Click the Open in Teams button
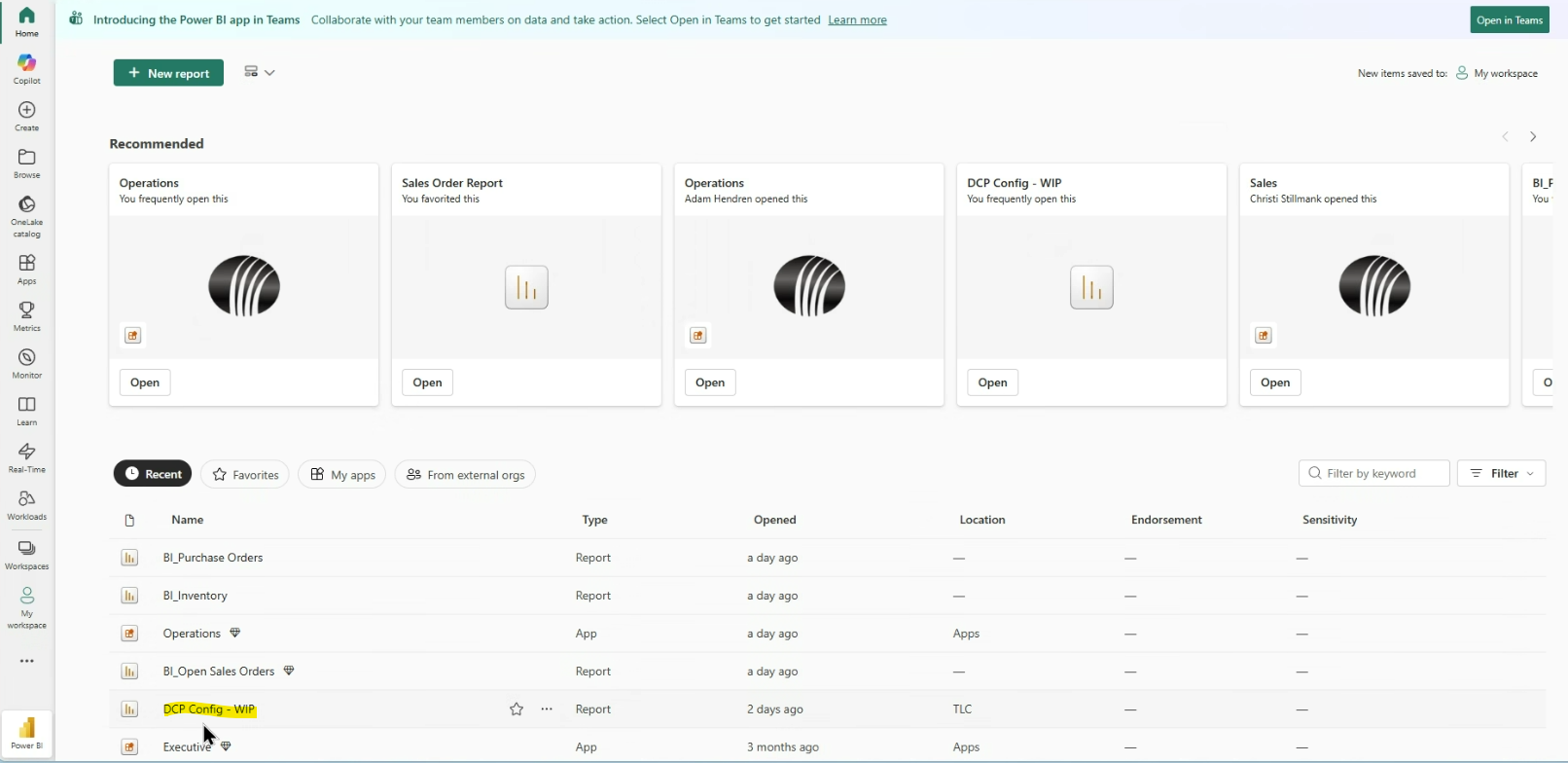Viewport: 1568px width, 763px height. pyautogui.click(x=1509, y=19)
